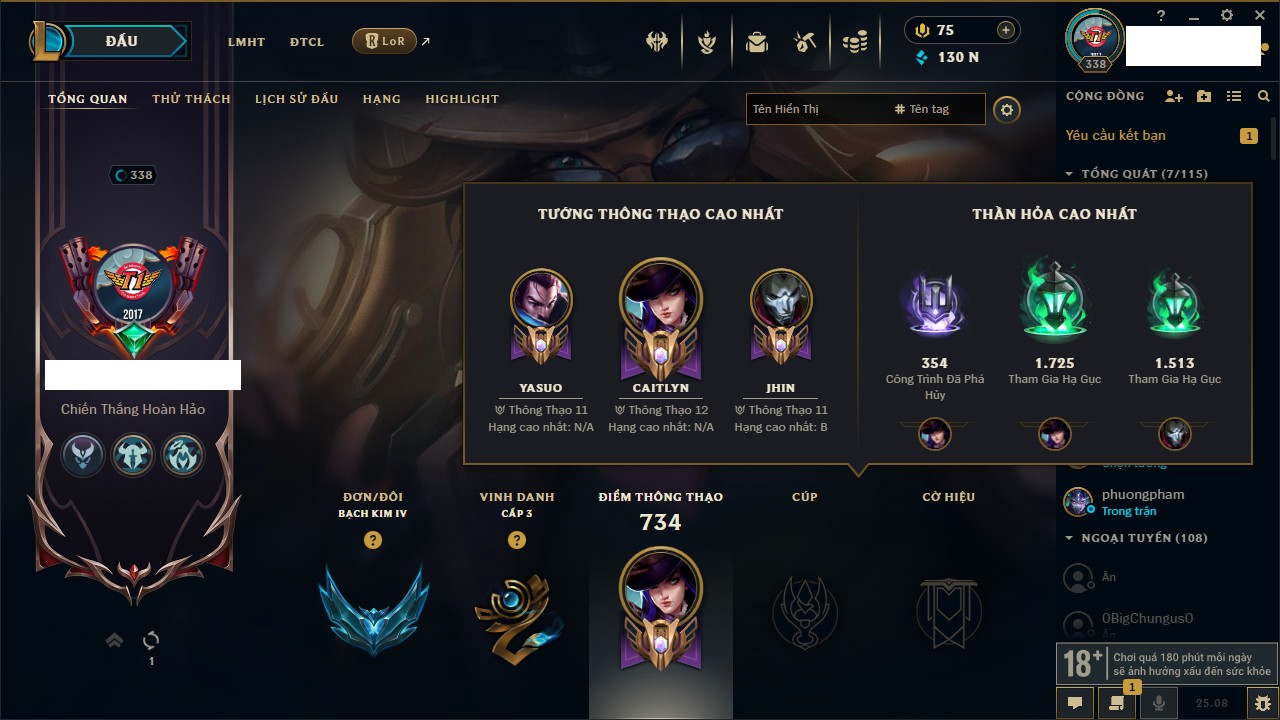The image size is (1280, 720).
Task: Open the Store coins icon
Action: pyautogui.click(x=854, y=42)
